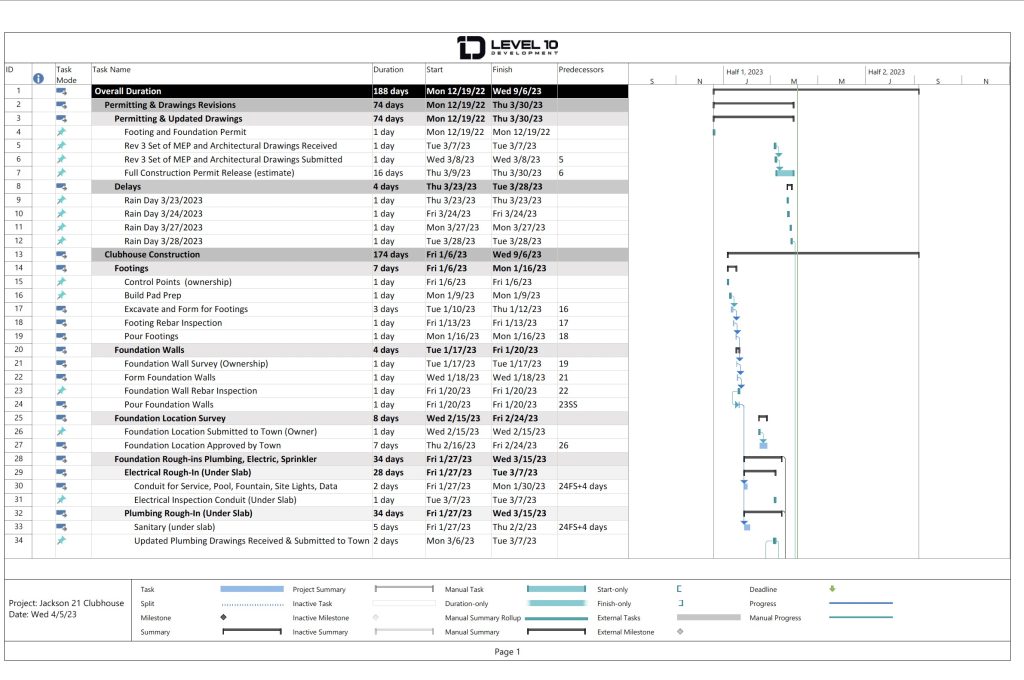The width and height of the screenshot is (1024, 680).
Task: Click the blue Task bar swatch in the legend
Action: pyautogui.click(x=251, y=589)
